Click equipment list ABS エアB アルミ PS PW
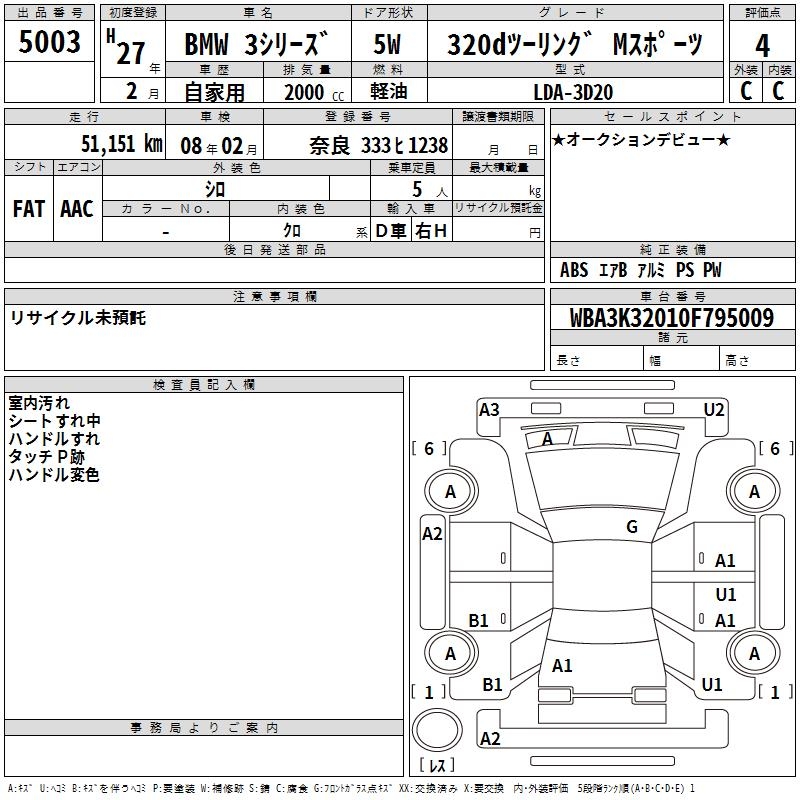 coord(641,269)
